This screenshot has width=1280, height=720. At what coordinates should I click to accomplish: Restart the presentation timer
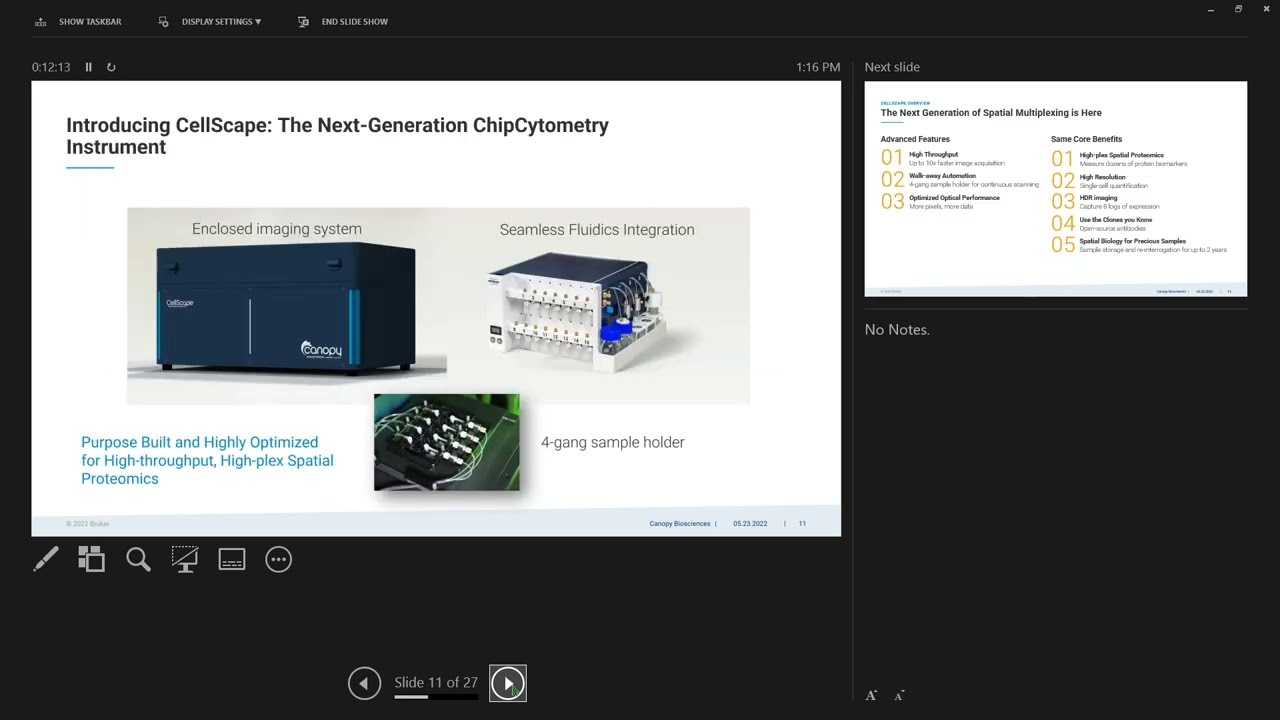(x=111, y=67)
